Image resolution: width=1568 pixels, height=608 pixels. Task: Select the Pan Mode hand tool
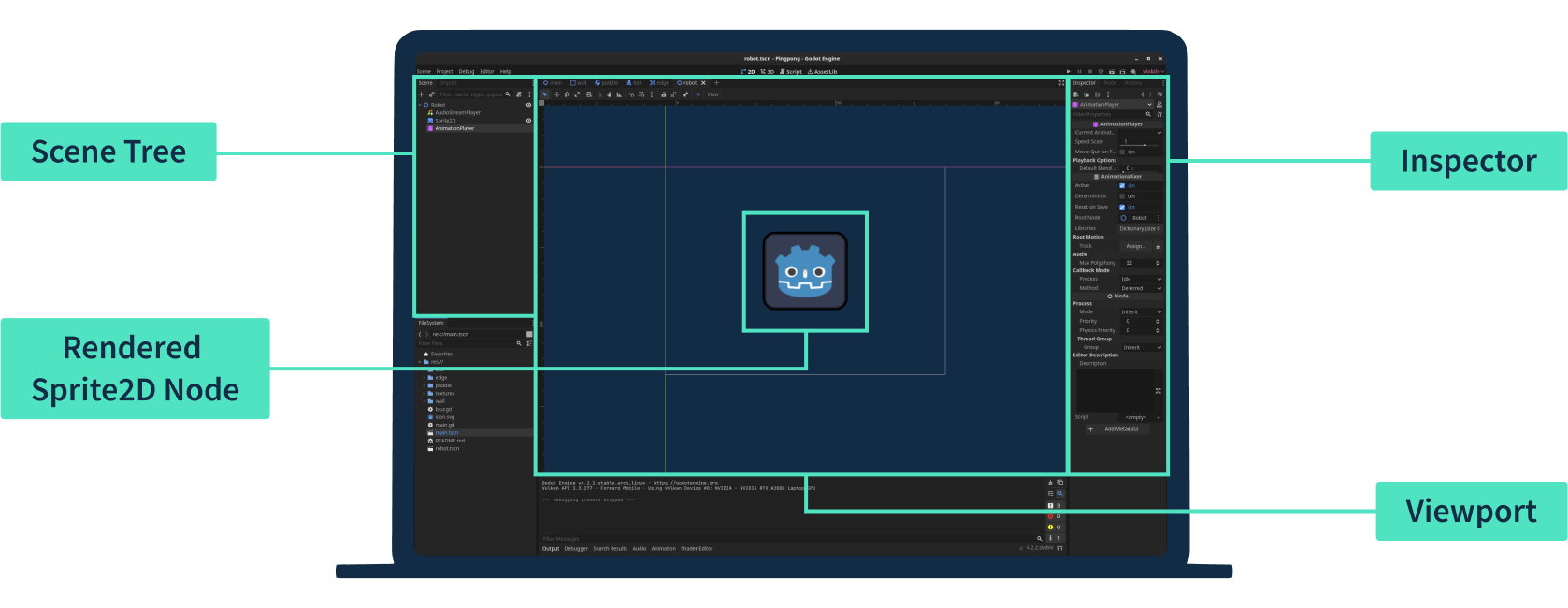(x=610, y=94)
